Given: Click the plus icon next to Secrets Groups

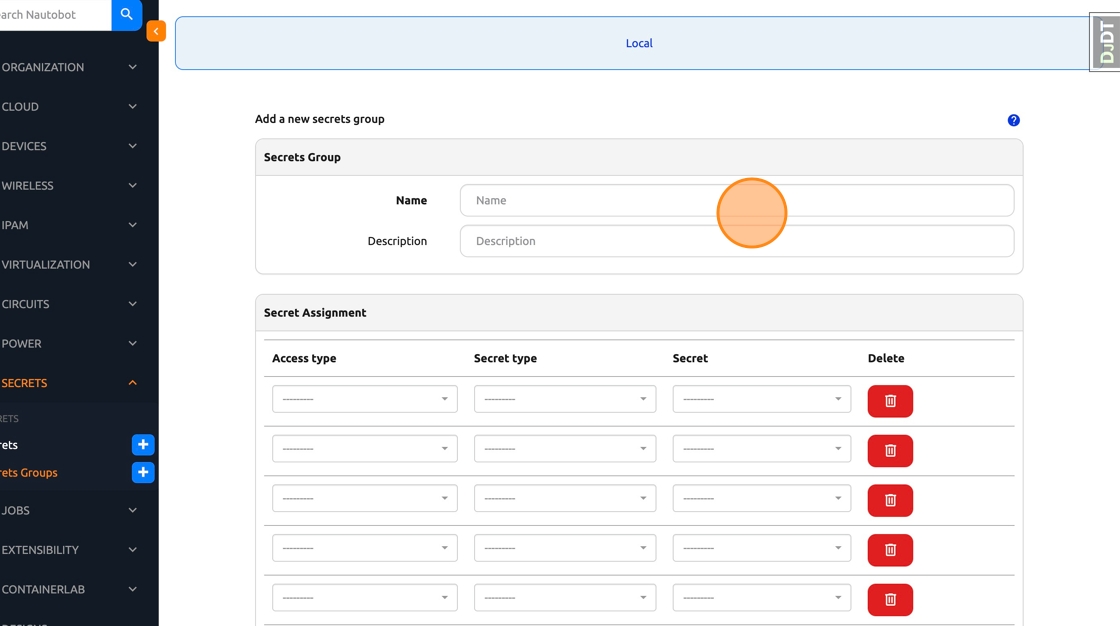Looking at the screenshot, I should [143, 473].
